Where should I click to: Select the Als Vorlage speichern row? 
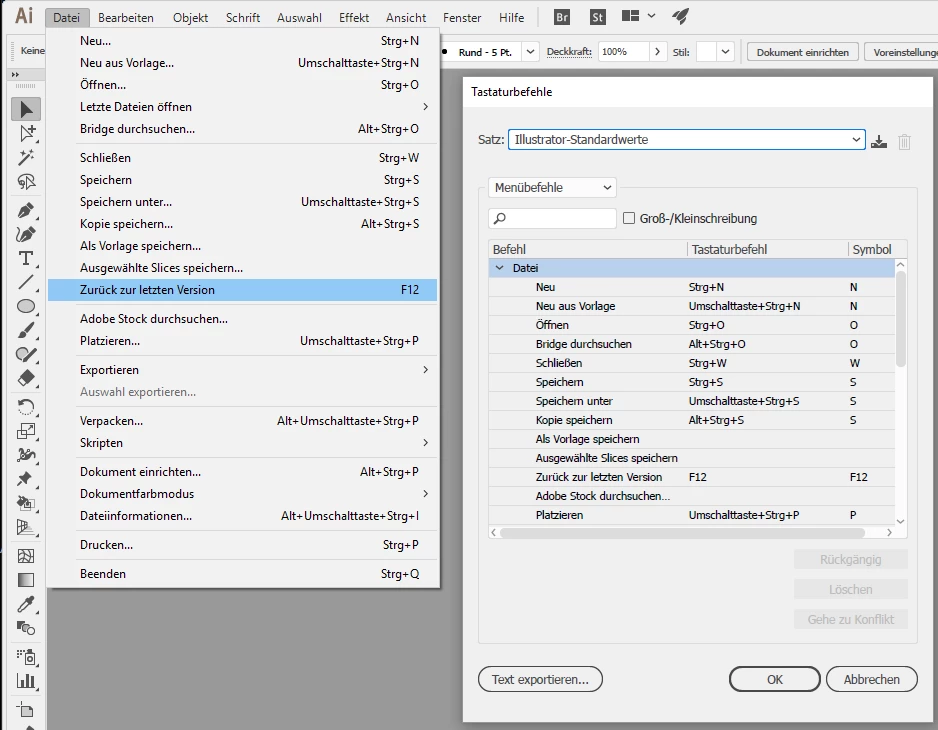pyautogui.click(x=692, y=439)
